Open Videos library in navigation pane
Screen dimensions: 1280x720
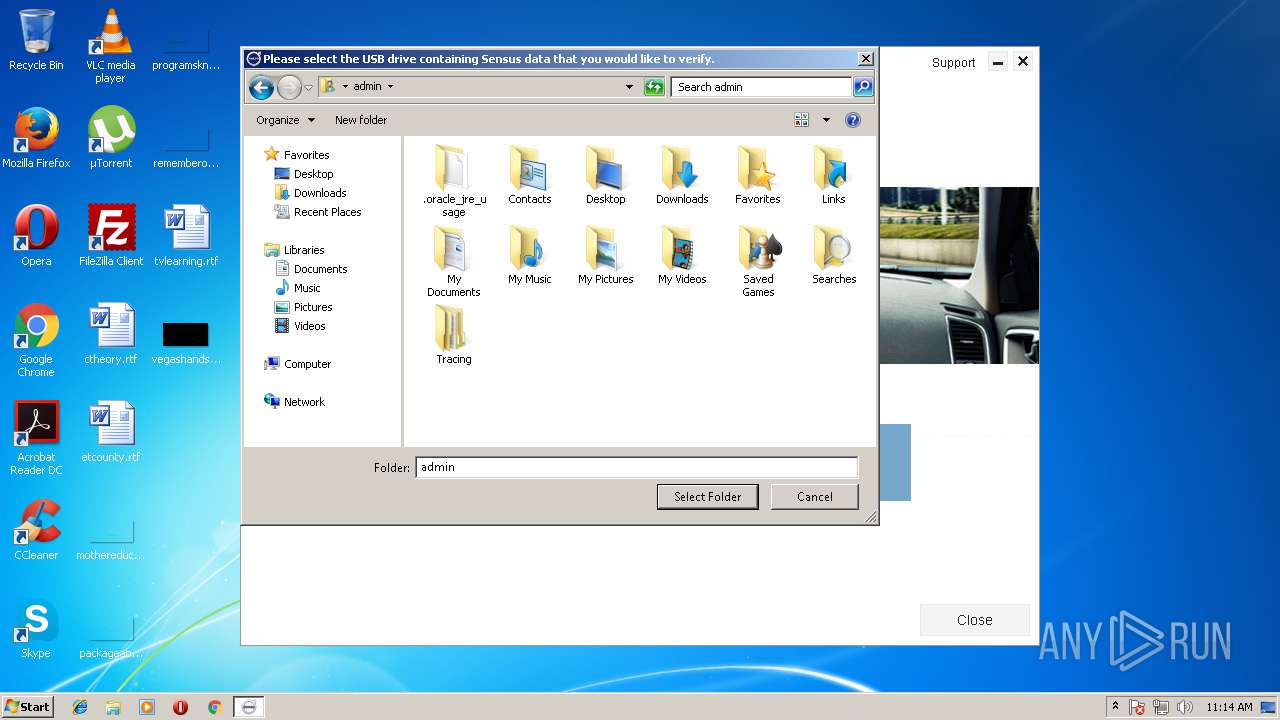pos(300,326)
